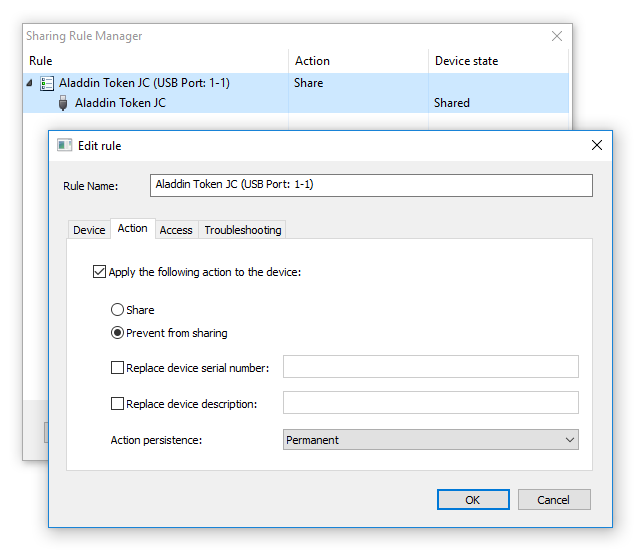Viewport: 640px width, 555px height.
Task: Click into the Rule Name field
Action: click(371, 185)
